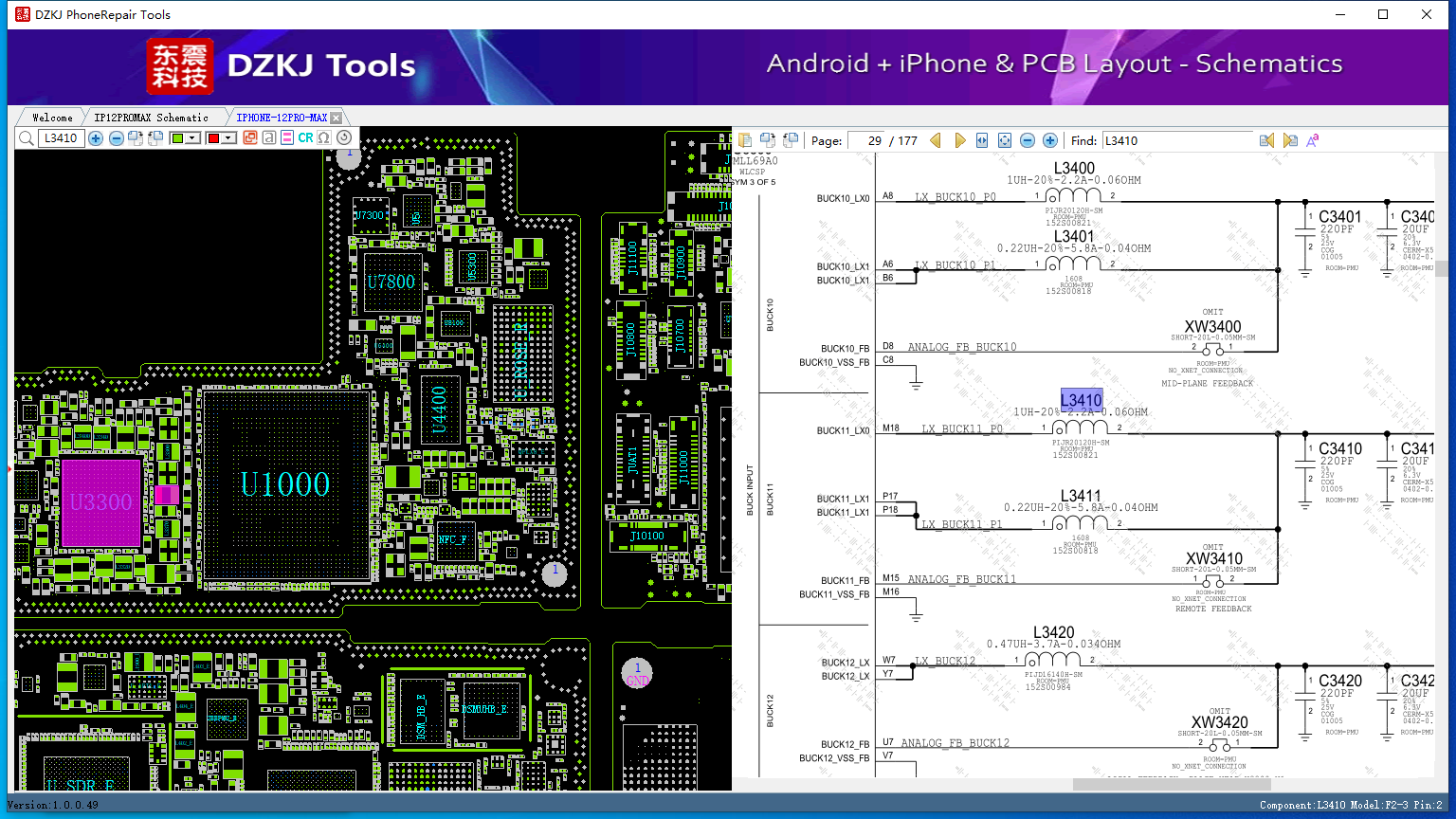Image resolution: width=1456 pixels, height=819 pixels.
Task: Find next L3410 match in schematic
Action: 1290,140
